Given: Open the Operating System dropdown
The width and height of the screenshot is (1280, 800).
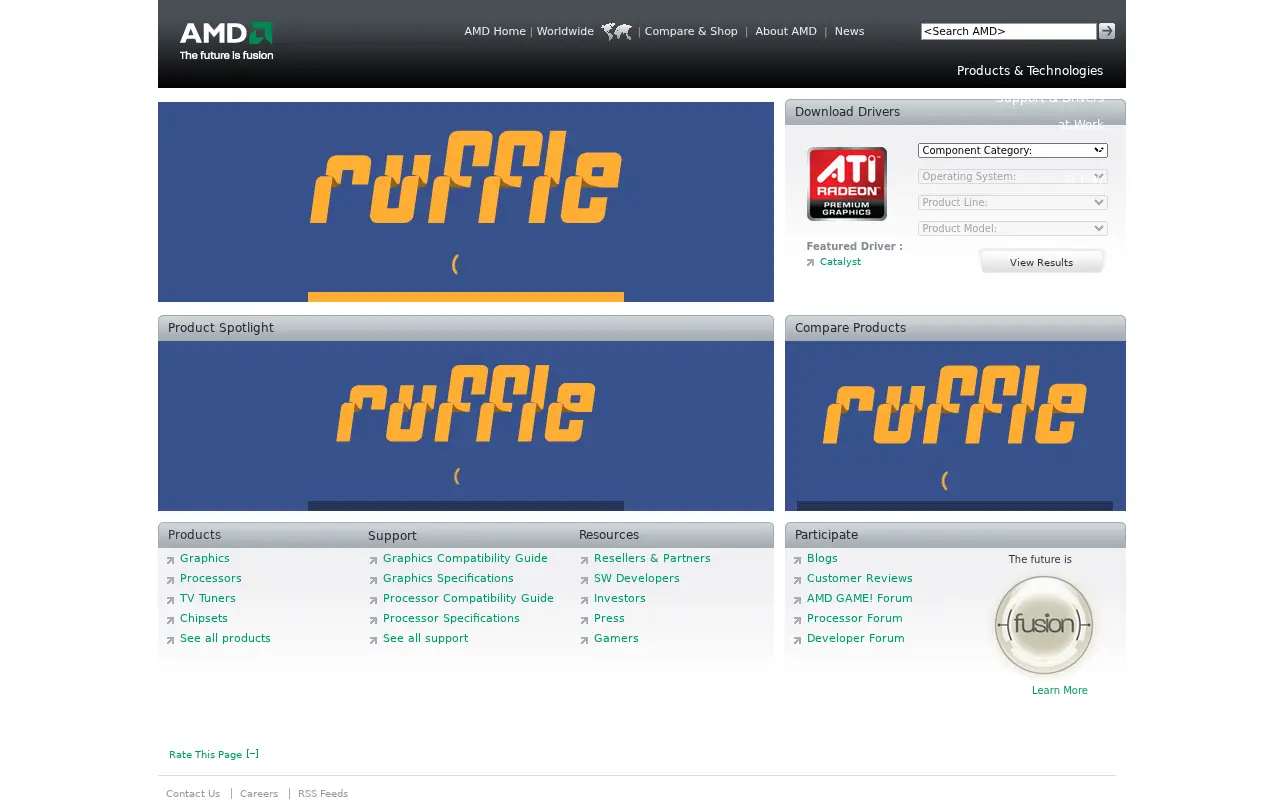Looking at the screenshot, I should click(x=1013, y=176).
